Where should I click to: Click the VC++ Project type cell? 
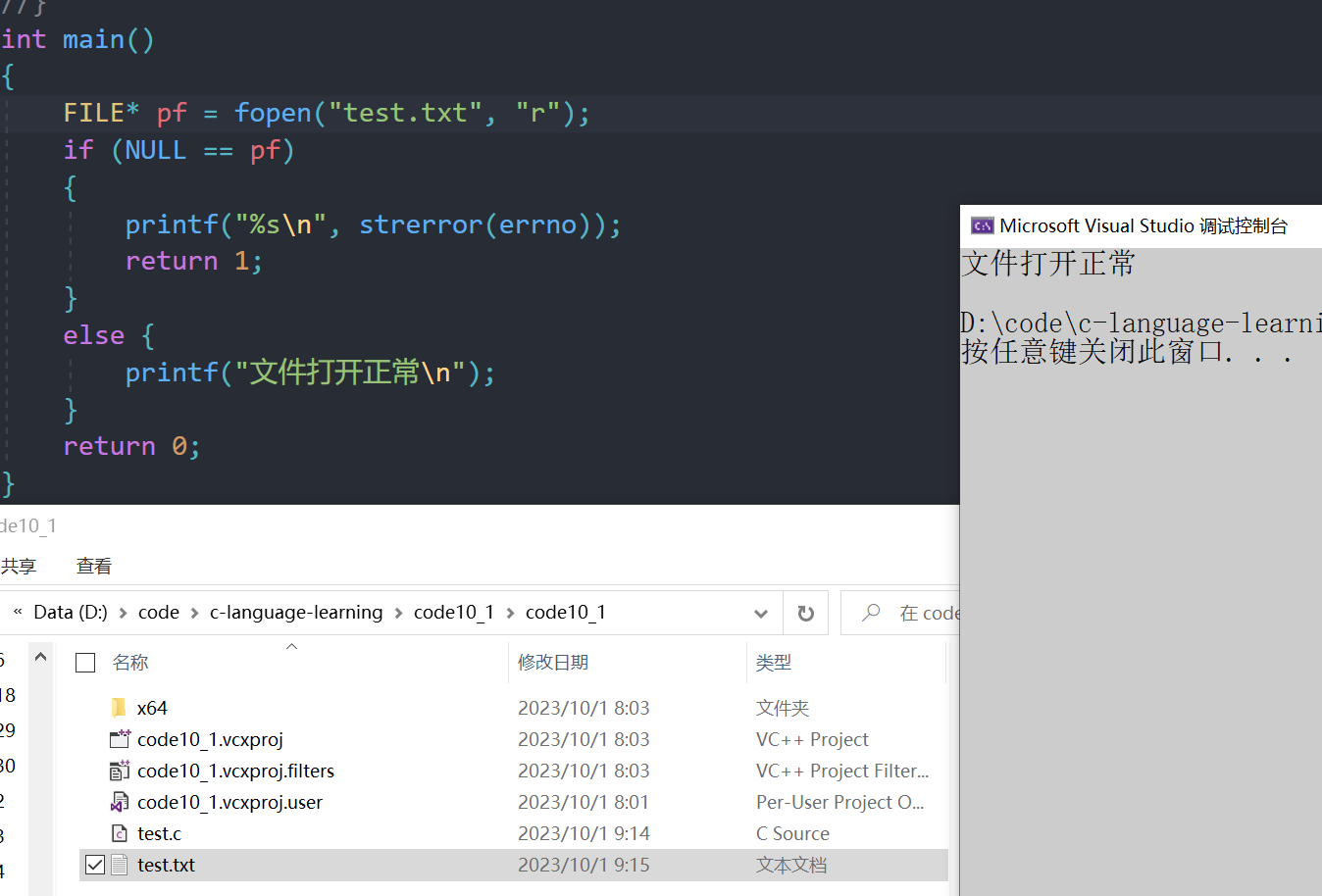coord(812,739)
